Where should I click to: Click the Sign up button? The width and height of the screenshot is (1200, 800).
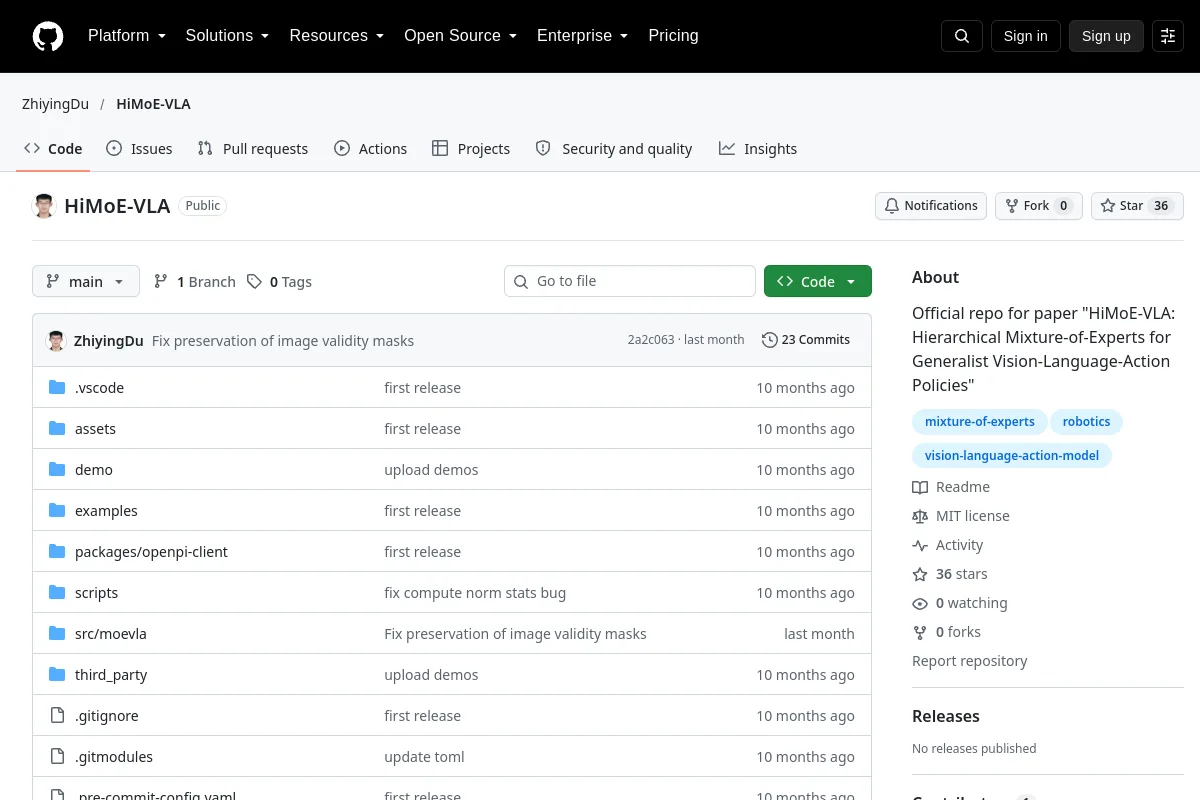click(x=1106, y=36)
